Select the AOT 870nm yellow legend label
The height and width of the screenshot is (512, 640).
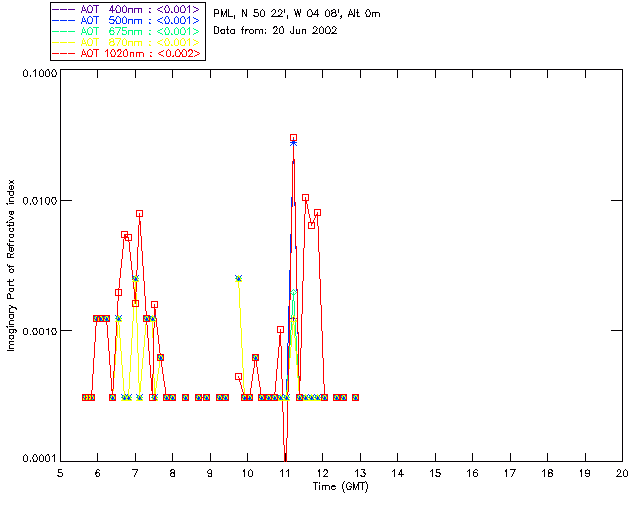tap(140, 42)
